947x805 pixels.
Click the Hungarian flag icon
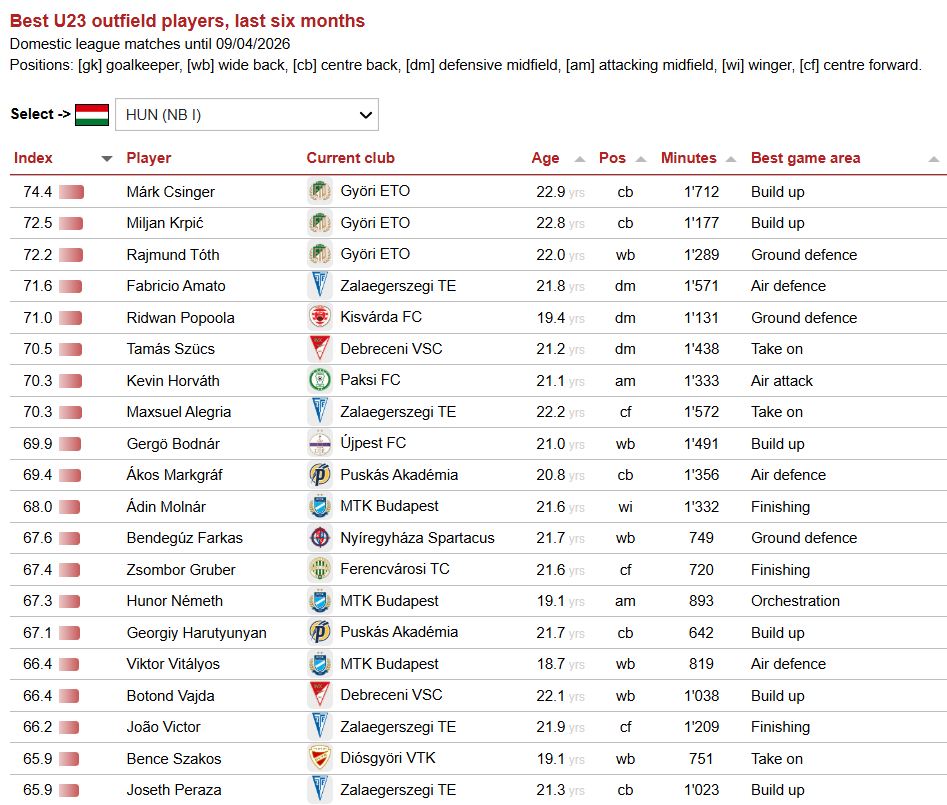[x=92, y=114]
